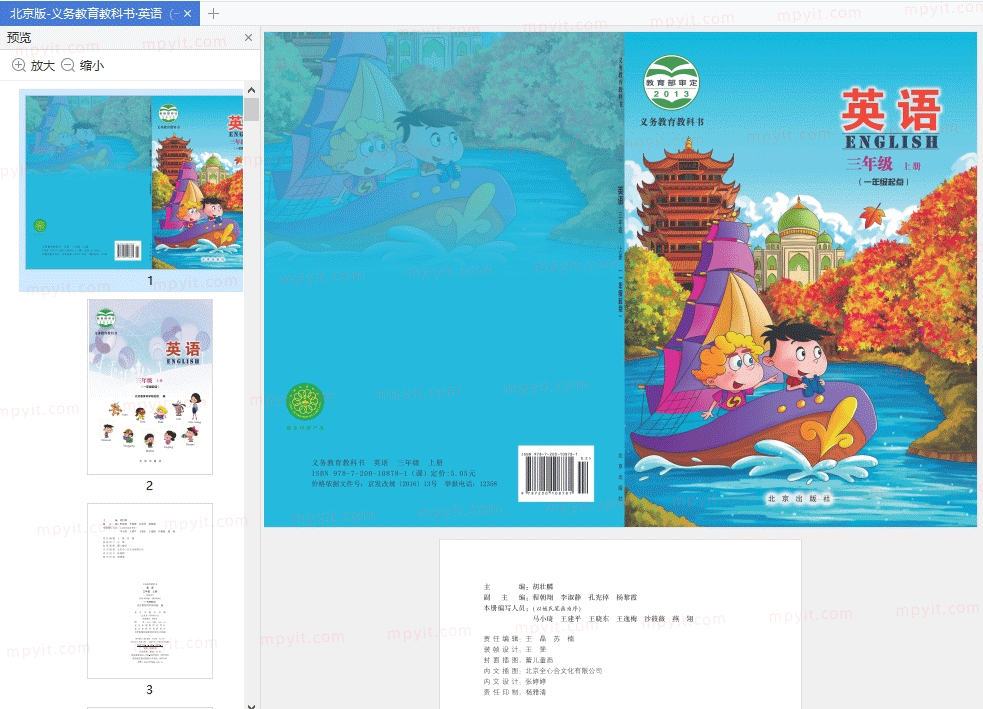
Task: Select page 3 copyright page thumbnail
Action: 150,591
